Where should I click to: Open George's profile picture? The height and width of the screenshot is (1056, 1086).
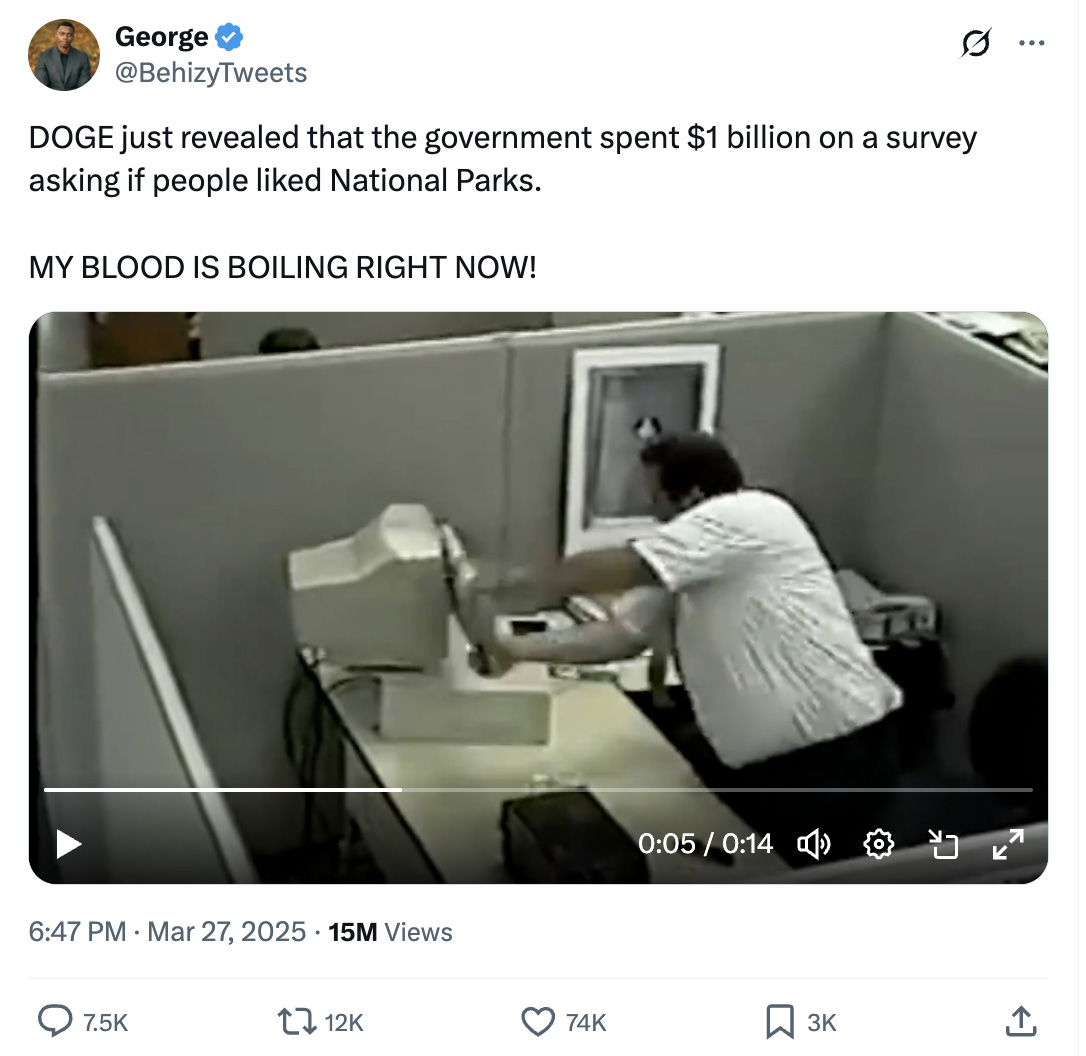point(64,55)
